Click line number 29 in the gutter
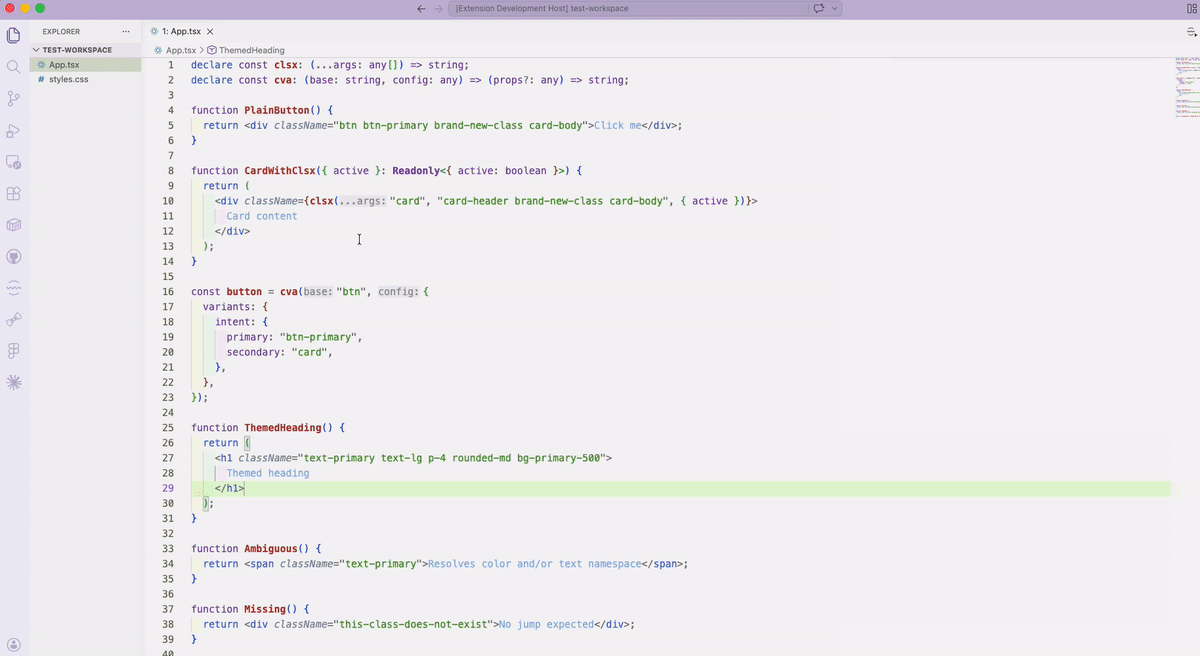Viewport: 1200px width, 656px height. click(168, 488)
